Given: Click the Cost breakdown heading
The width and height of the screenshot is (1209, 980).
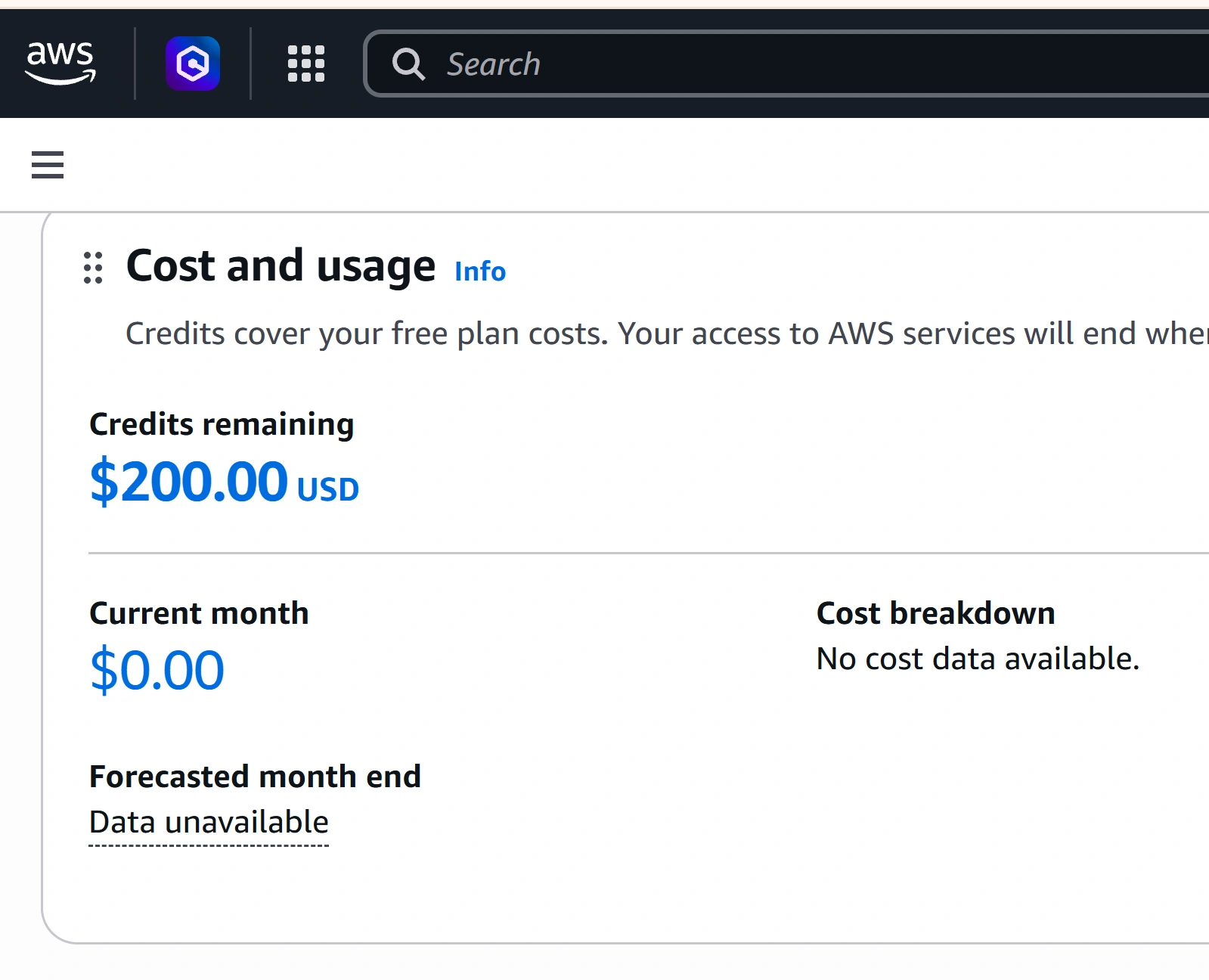Looking at the screenshot, I should 935,613.
